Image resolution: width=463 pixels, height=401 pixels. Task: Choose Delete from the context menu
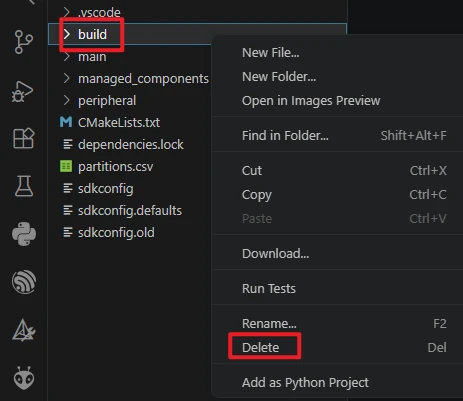[x=260, y=347]
